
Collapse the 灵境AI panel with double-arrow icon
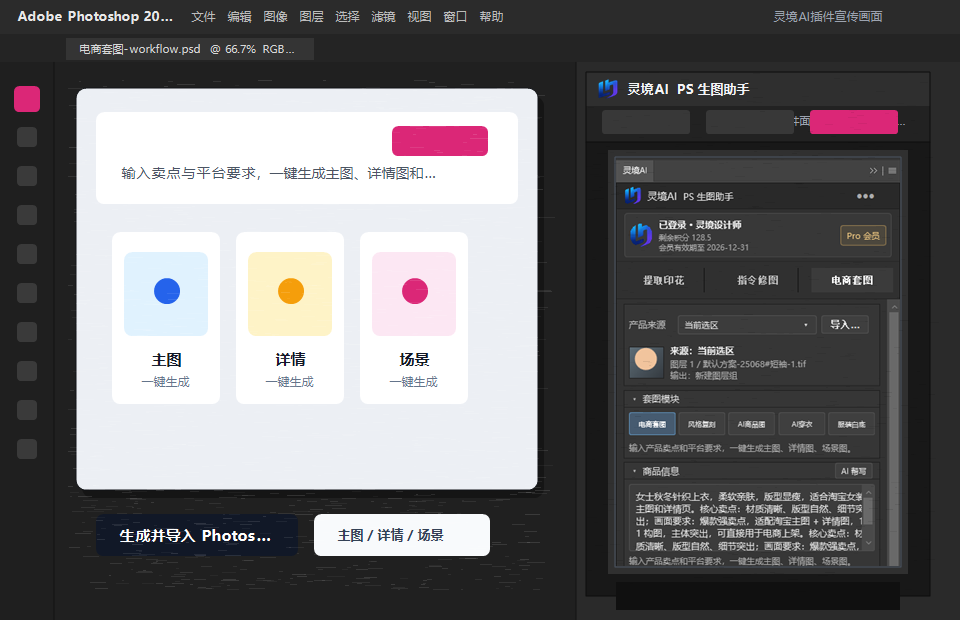tap(874, 171)
